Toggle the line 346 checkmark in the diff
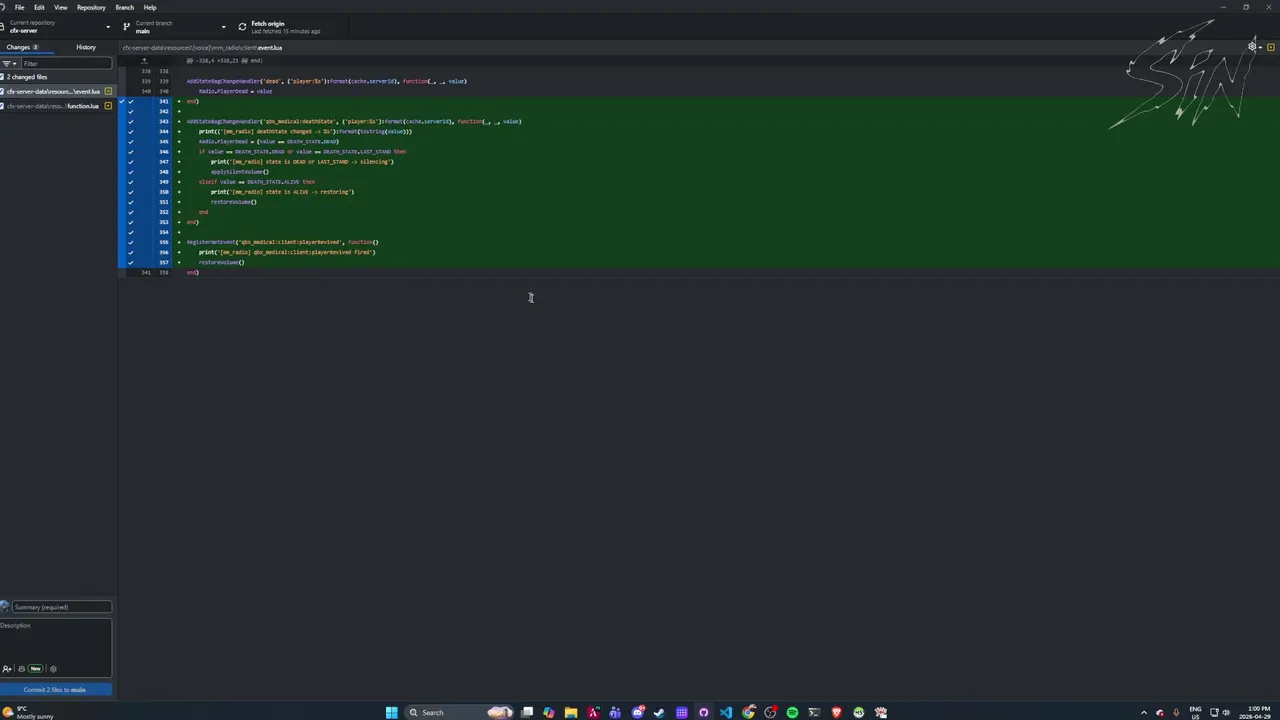Viewport: 1280px width, 720px height. tap(130, 151)
